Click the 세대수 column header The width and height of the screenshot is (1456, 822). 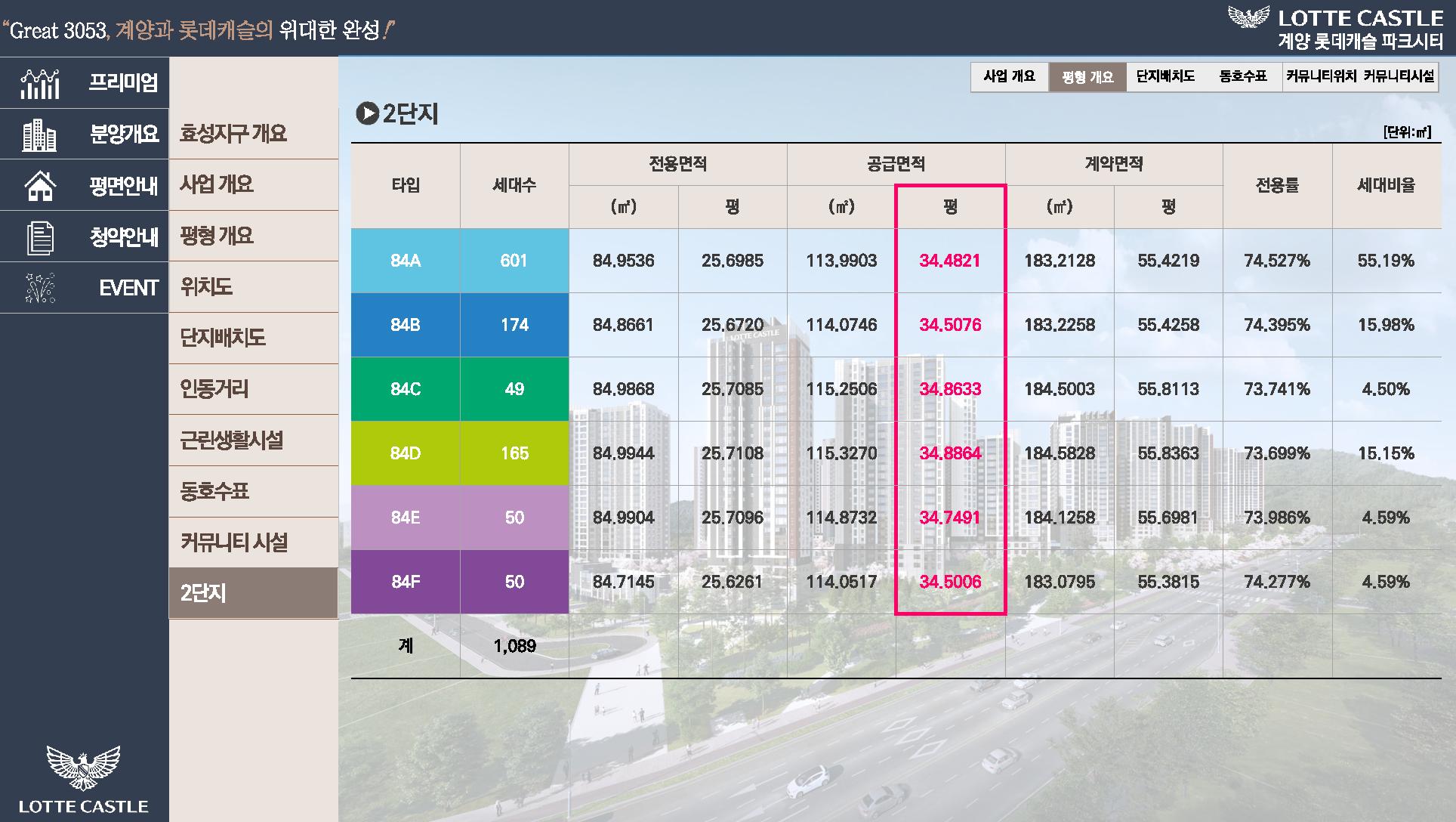(x=514, y=186)
